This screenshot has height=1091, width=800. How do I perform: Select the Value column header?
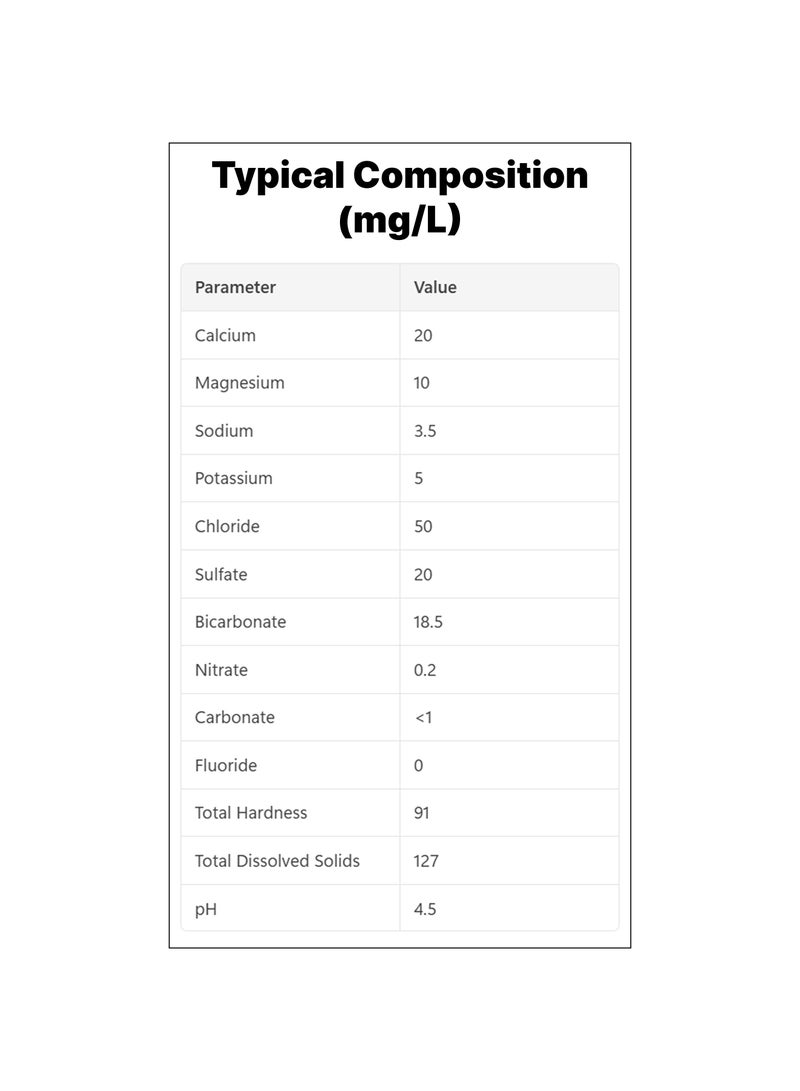pos(435,287)
